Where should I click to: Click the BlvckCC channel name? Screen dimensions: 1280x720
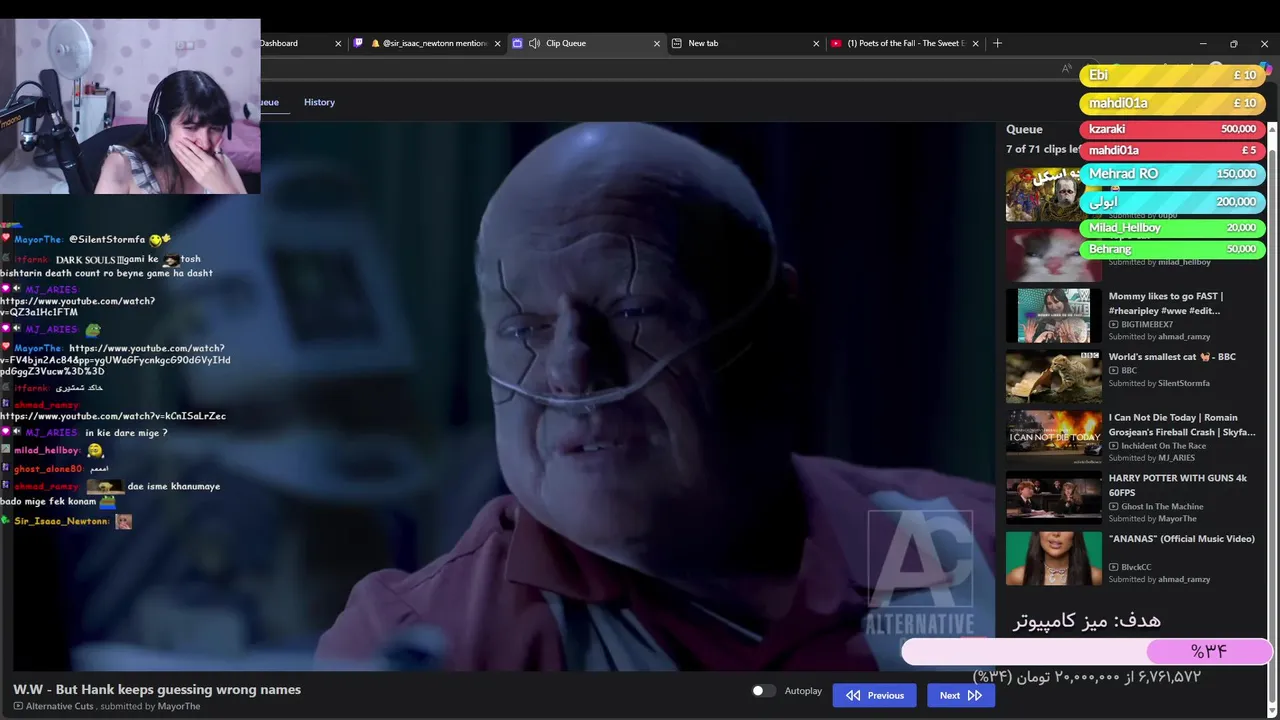[x=1136, y=567]
